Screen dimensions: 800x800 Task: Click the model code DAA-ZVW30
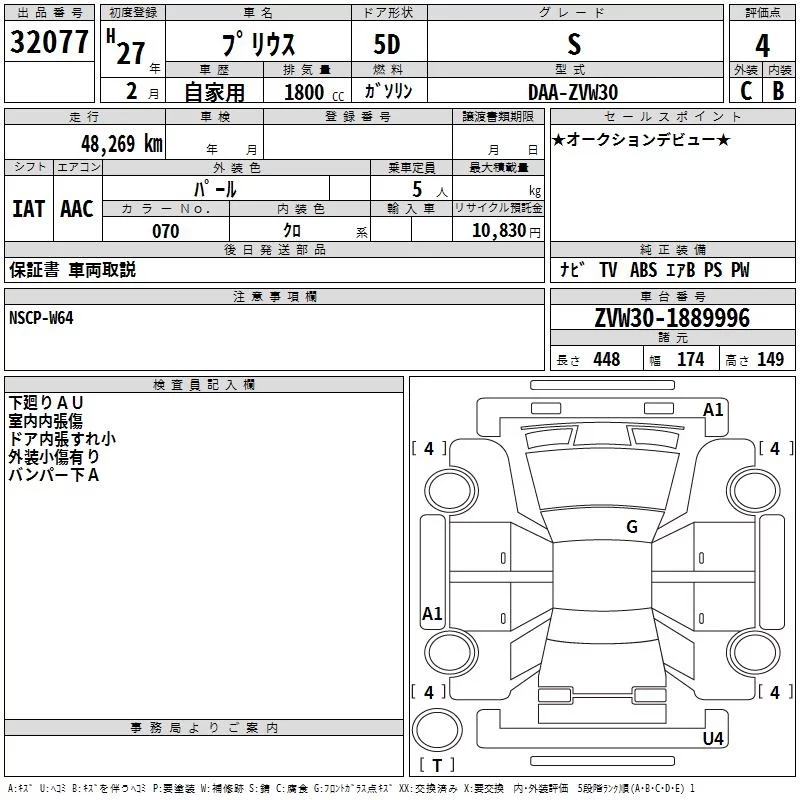[573, 92]
